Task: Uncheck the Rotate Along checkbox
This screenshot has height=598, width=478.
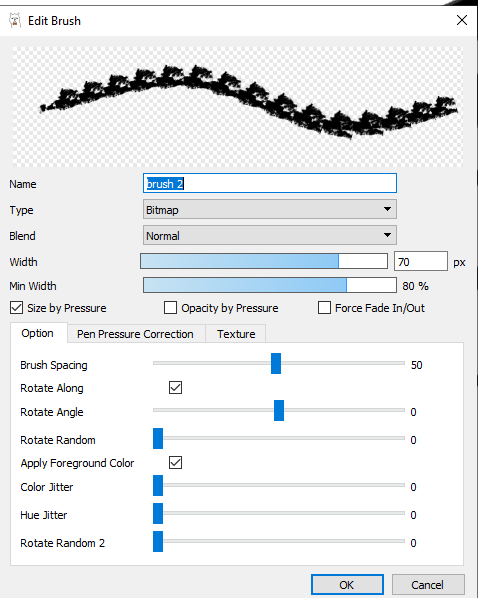Action: tap(175, 387)
